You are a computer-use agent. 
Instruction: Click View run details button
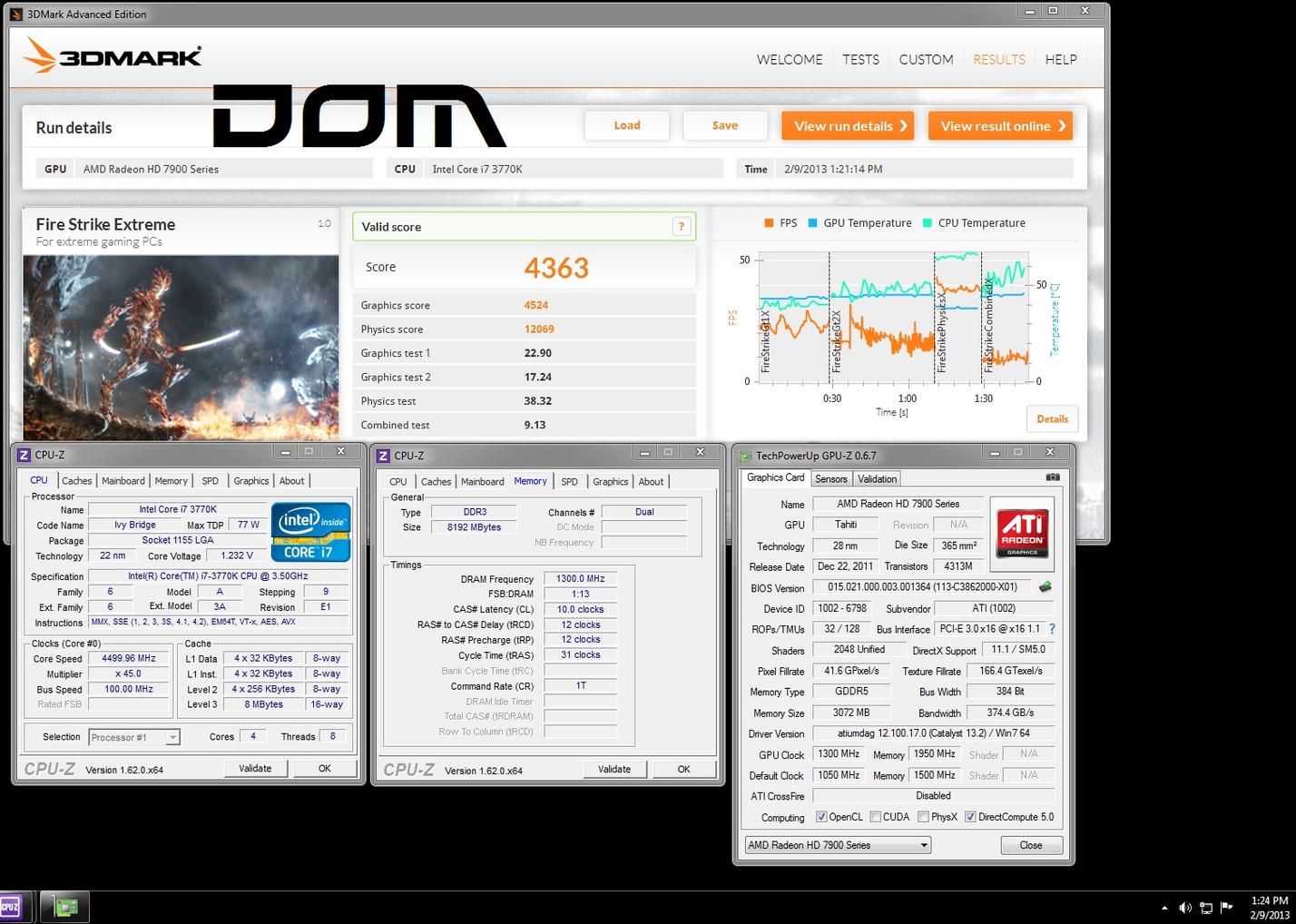[x=848, y=126]
